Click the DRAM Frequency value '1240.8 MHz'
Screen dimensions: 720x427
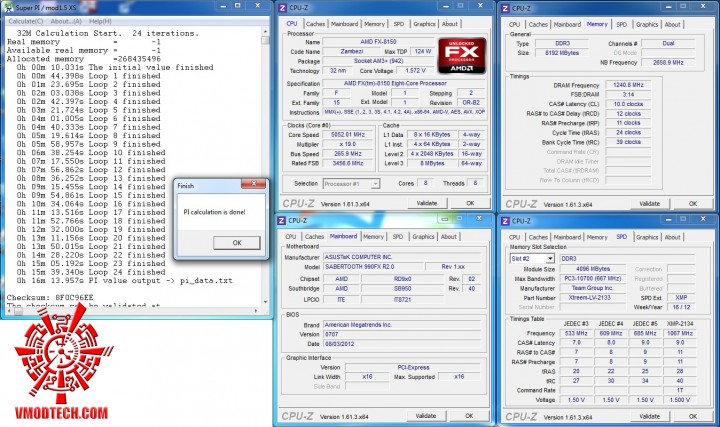[628, 85]
